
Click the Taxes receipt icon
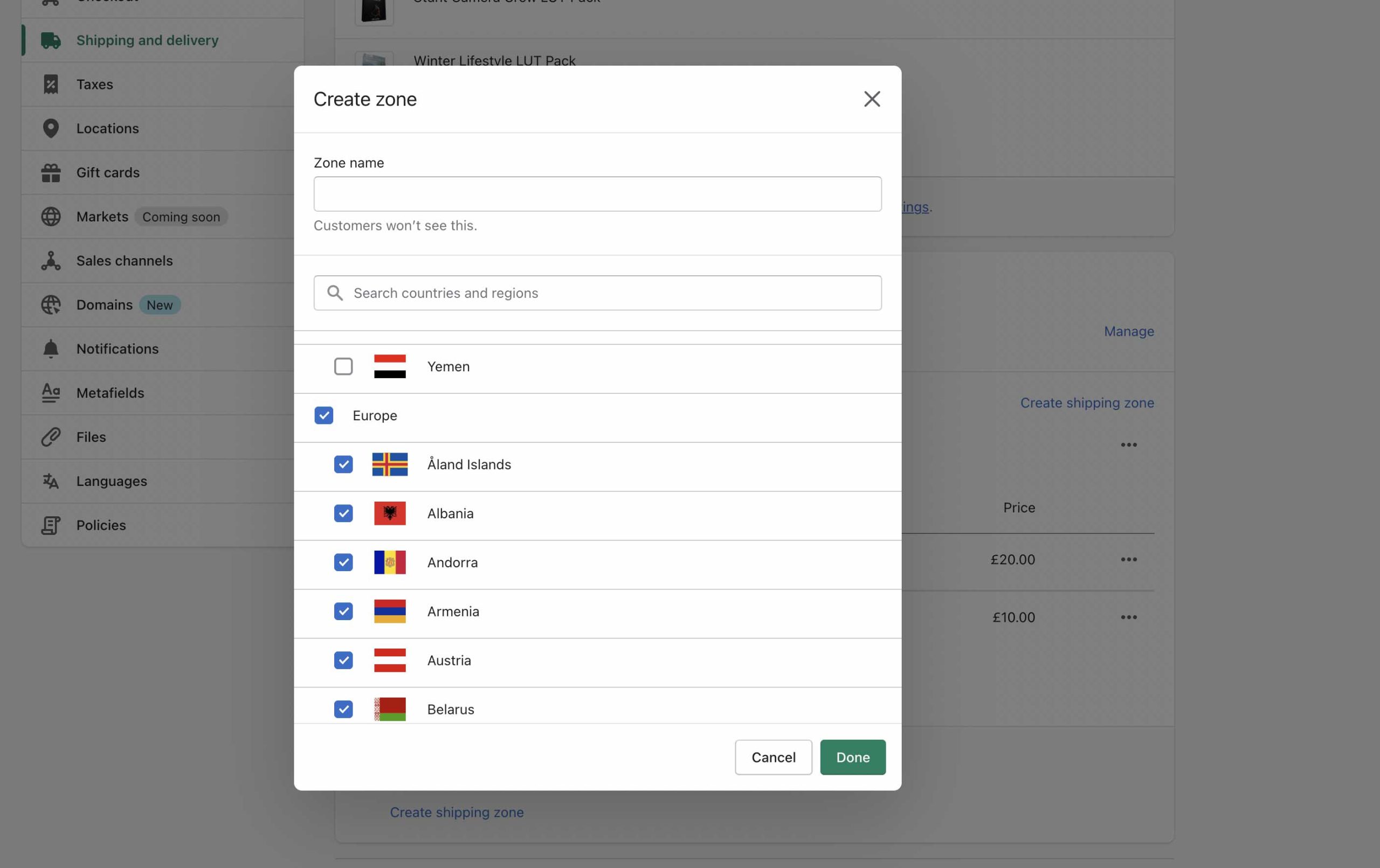click(x=51, y=84)
